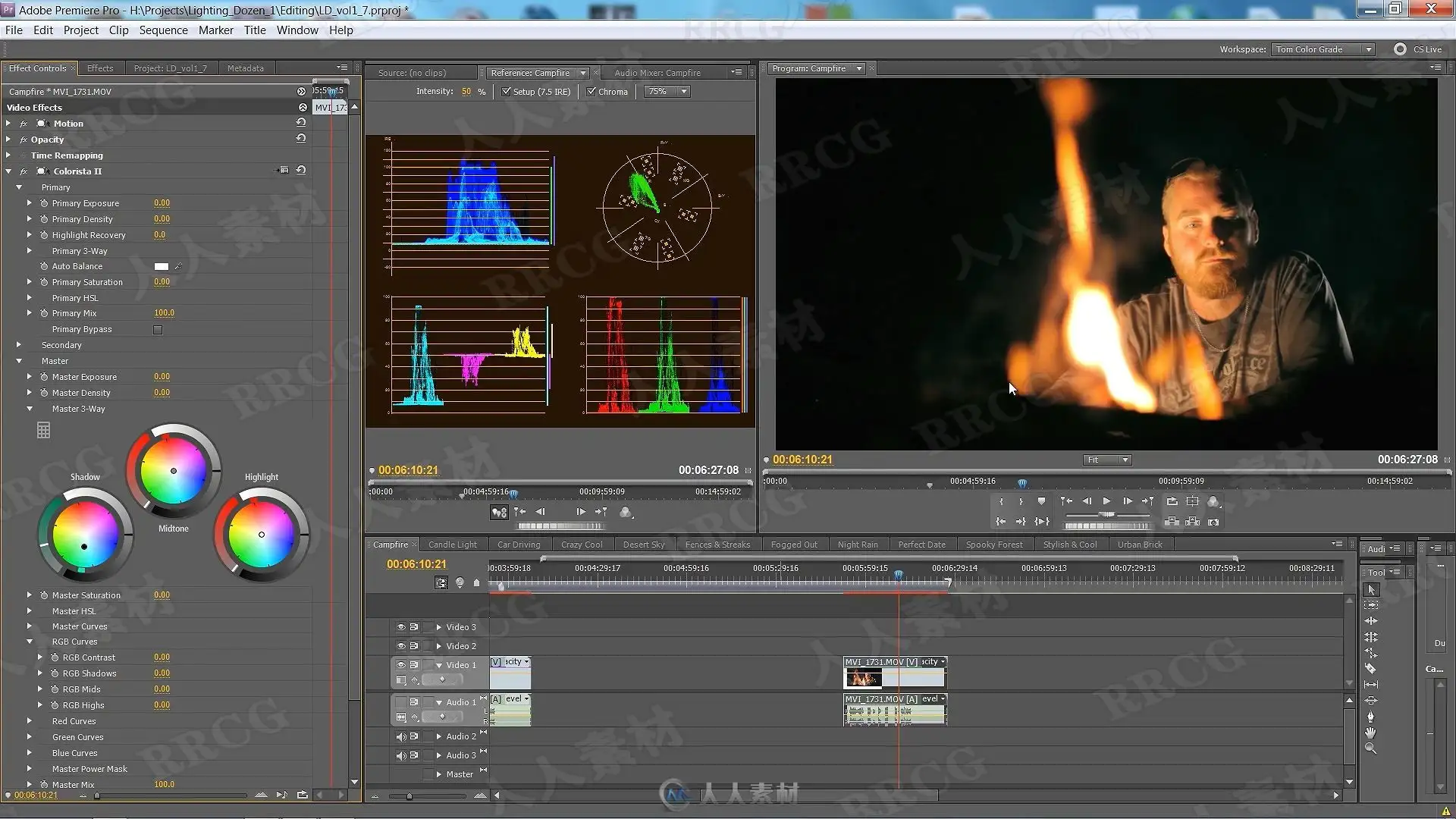The image size is (1456, 819).
Task: Click Auto Balance eyedropper icon
Action: [x=178, y=266]
